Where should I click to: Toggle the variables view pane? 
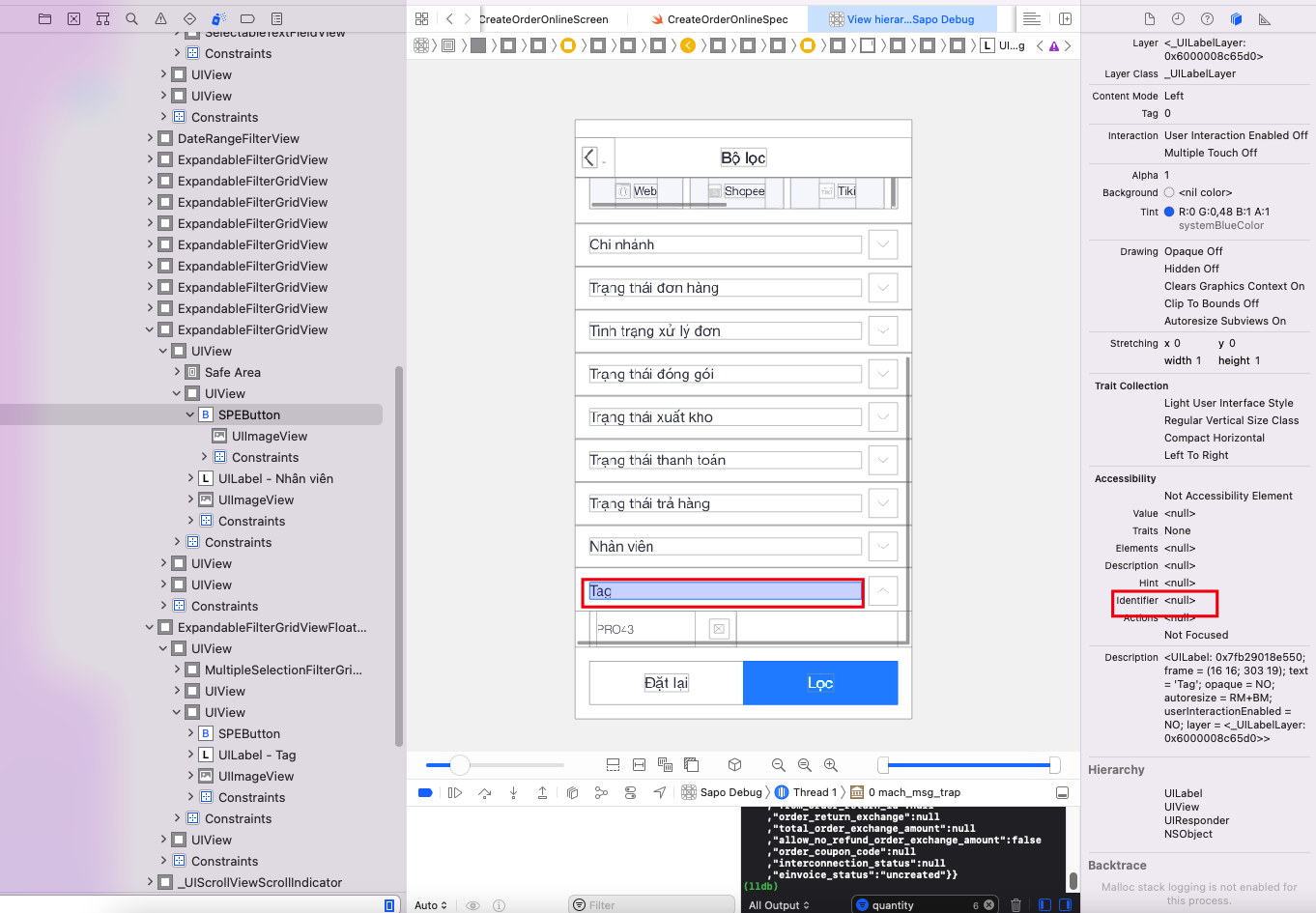point(1044,905)
